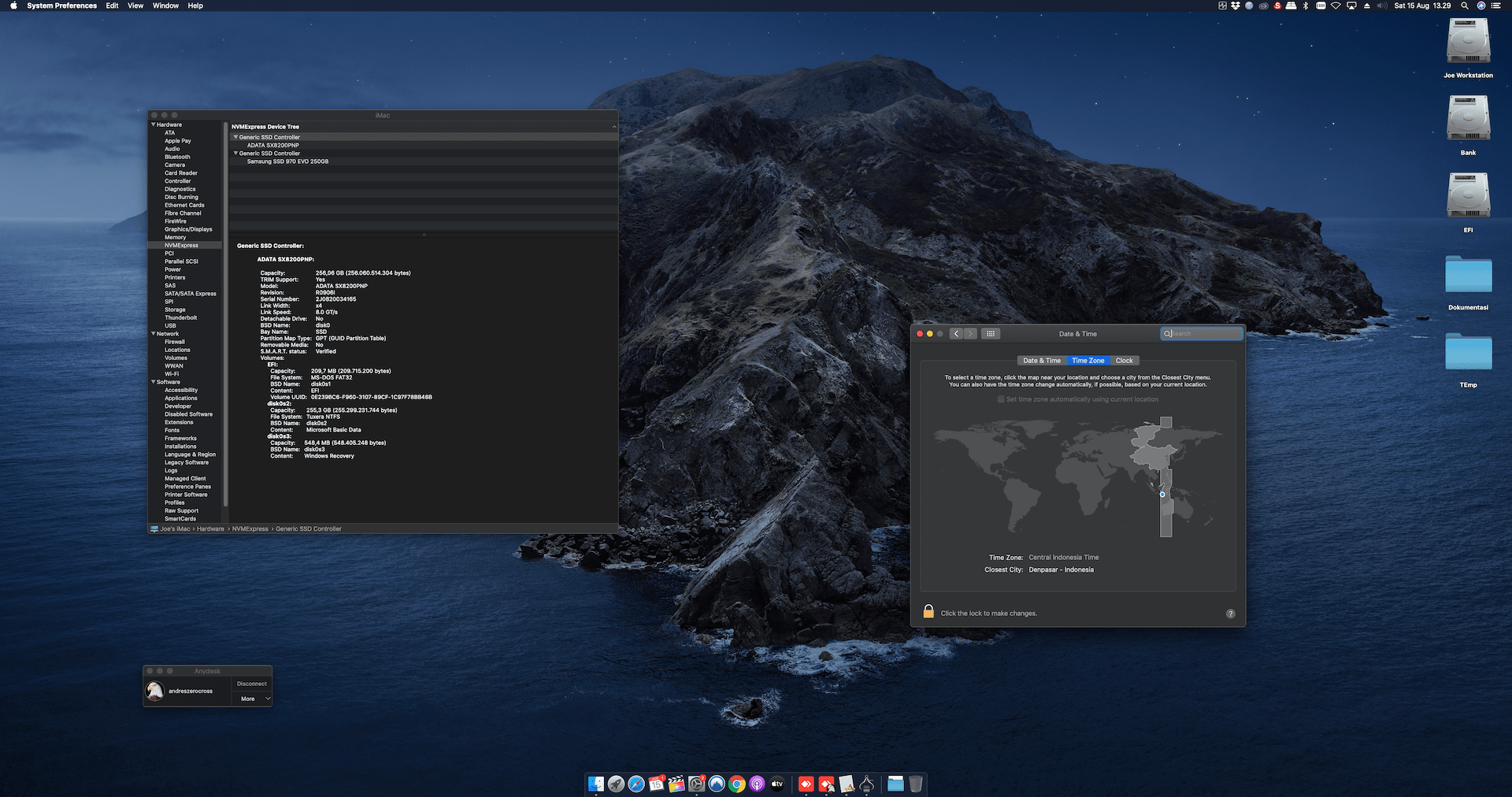Open Finder from the Dock
This screenshot has width=1512, height=797.
(596, 784)
